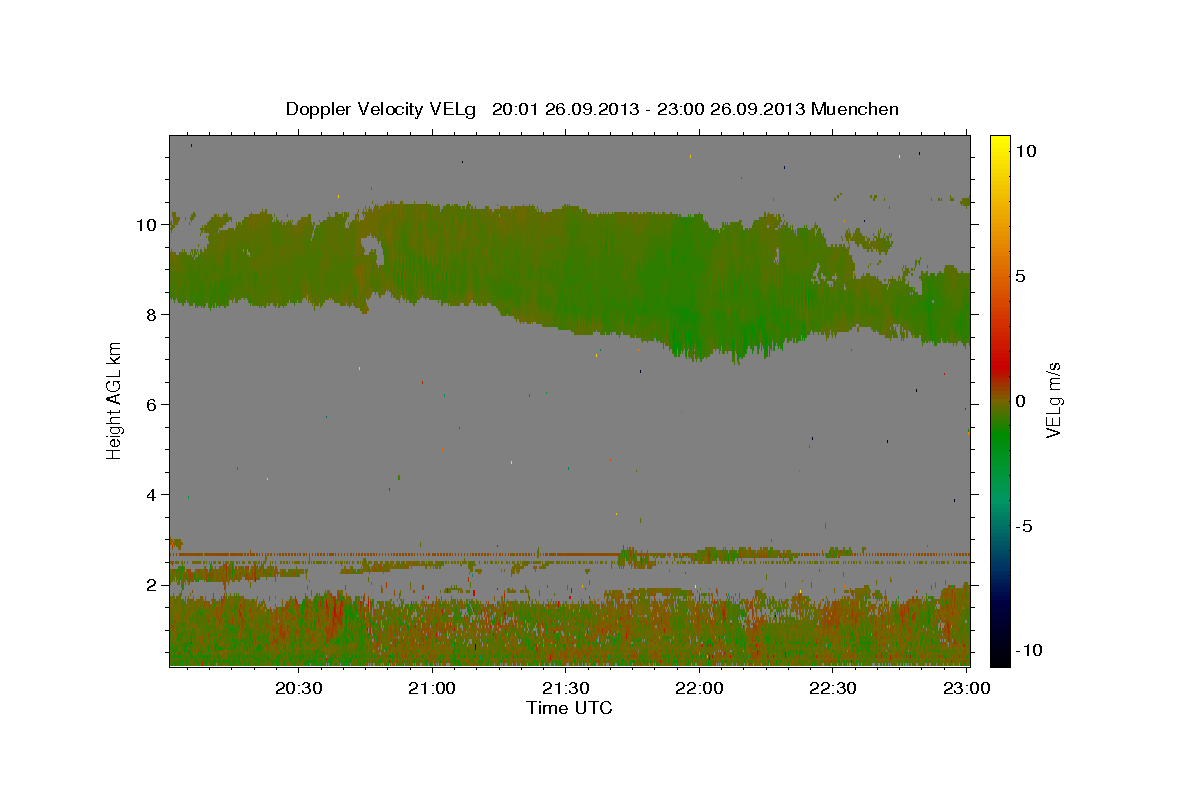Image resolution: width=1200 pixels, height=800 pixels.
Task: Click the colorbar value 0 label
Action: tap(1020, 400)
